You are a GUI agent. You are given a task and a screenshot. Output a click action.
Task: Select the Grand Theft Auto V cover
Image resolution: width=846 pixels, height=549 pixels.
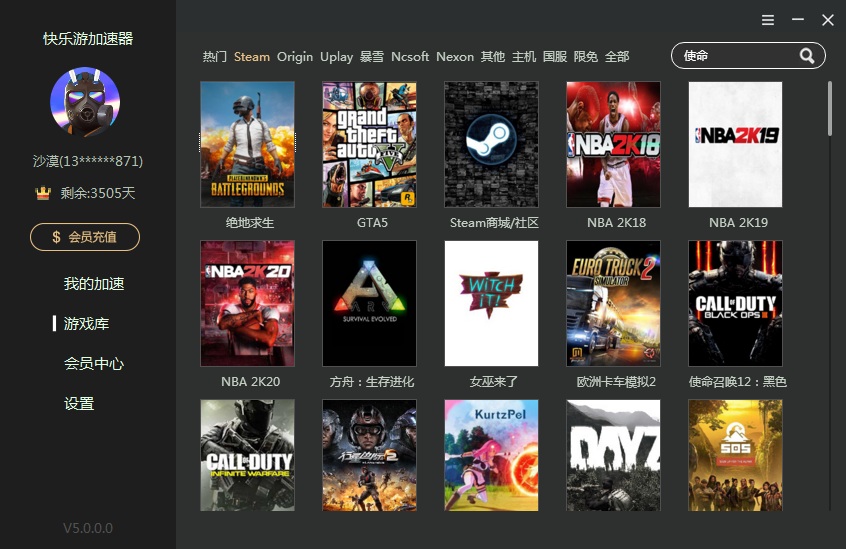(x=370, y=145)
